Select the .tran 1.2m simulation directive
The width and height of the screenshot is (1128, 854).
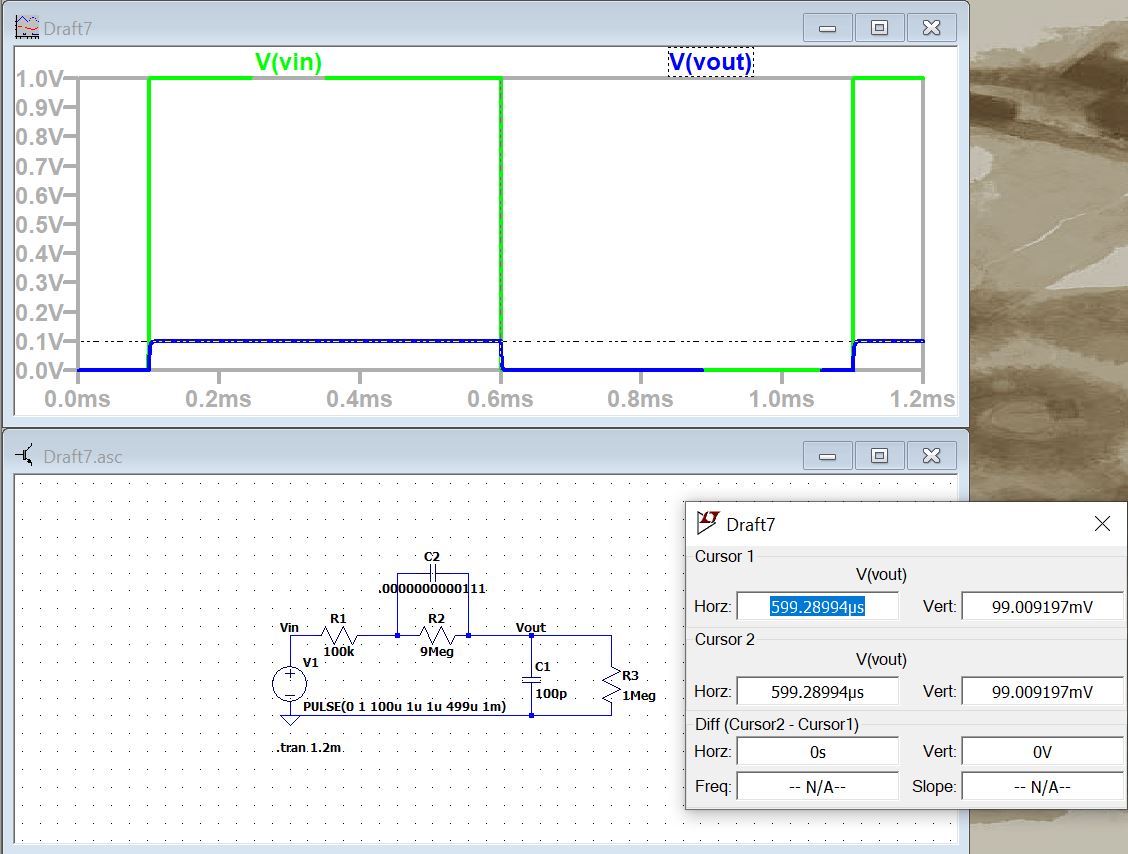(x=310, y=747)
